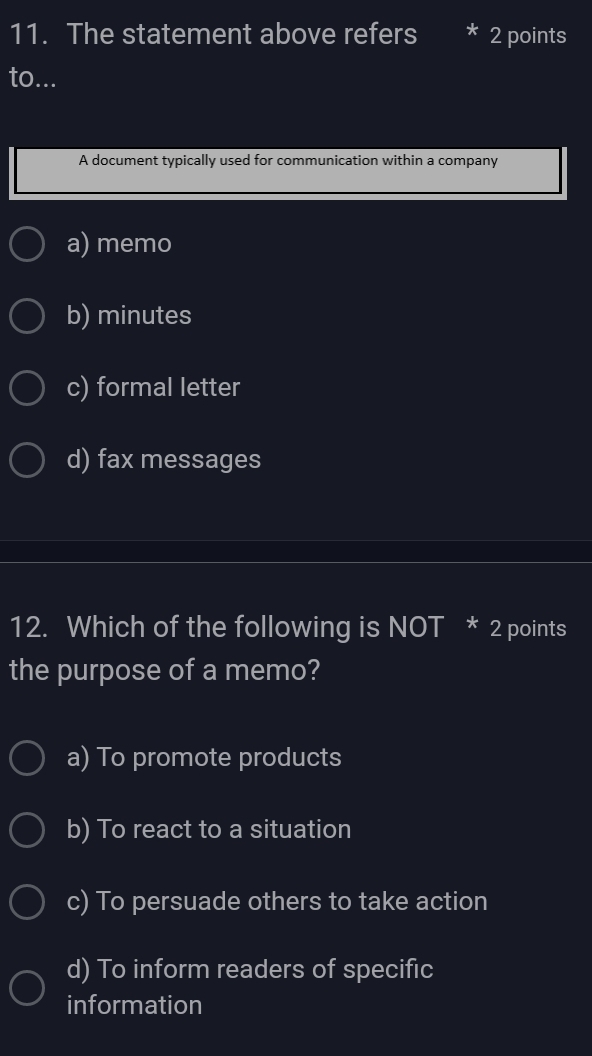Select answer b) minutes for question 11

25,315
